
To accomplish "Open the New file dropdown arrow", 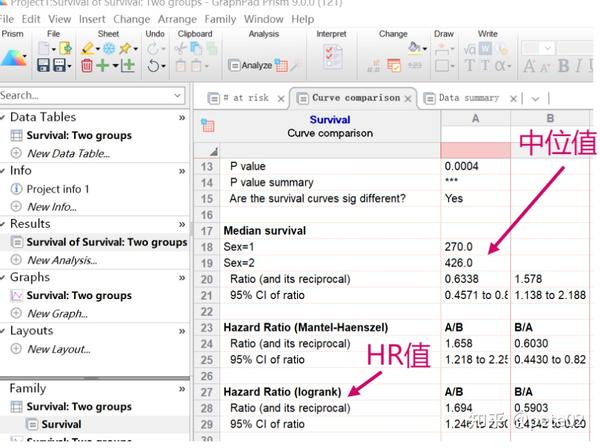I will (53, 49).
